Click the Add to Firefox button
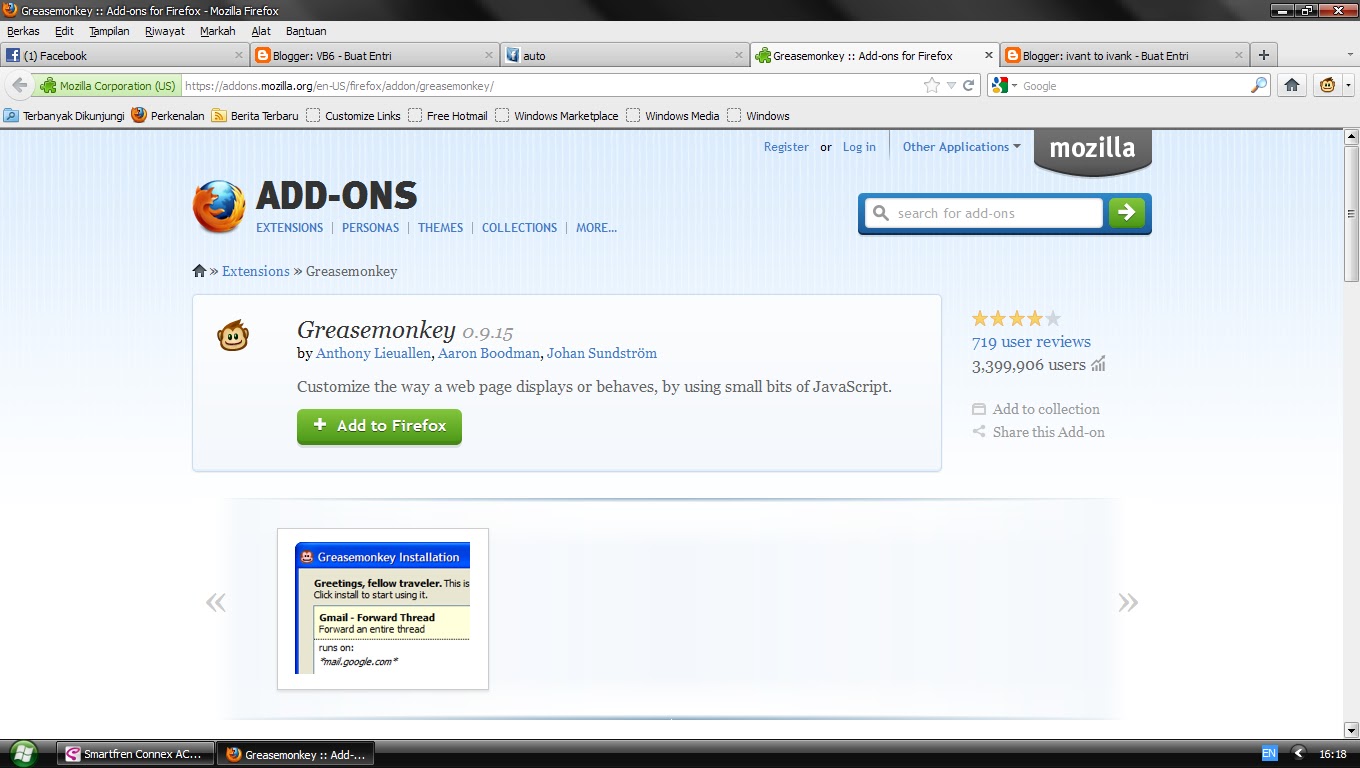The width and height of the screenshot is (1360, 768). [x=379, y=426]
